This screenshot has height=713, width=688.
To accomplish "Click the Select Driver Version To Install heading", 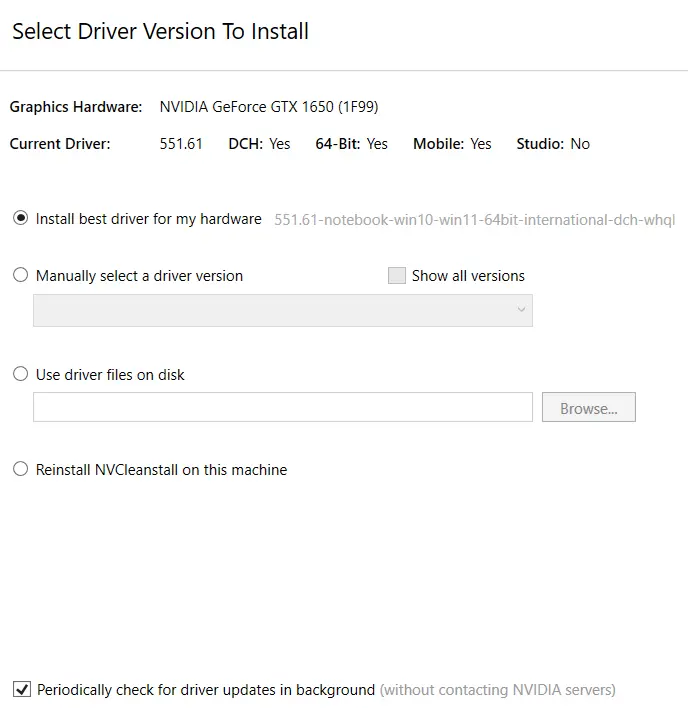I will click(160, 31).
